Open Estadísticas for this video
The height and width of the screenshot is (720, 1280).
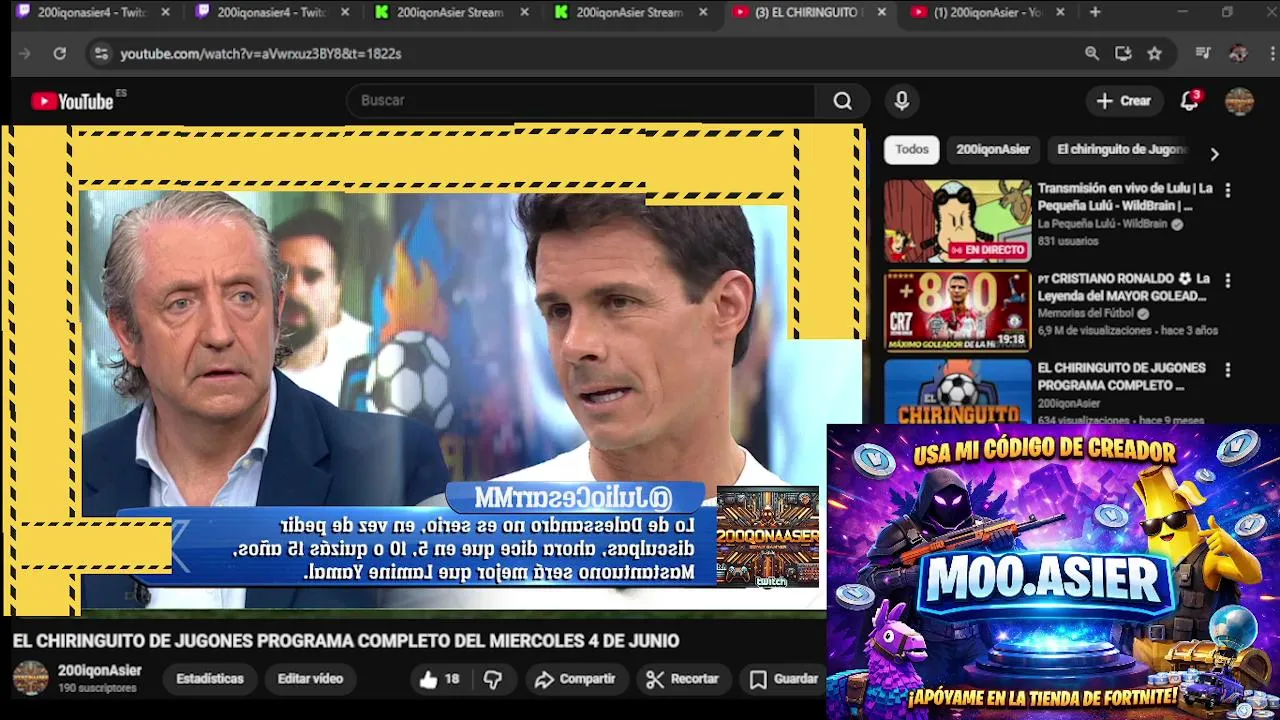pyautogui.click(x=210, y=679)
